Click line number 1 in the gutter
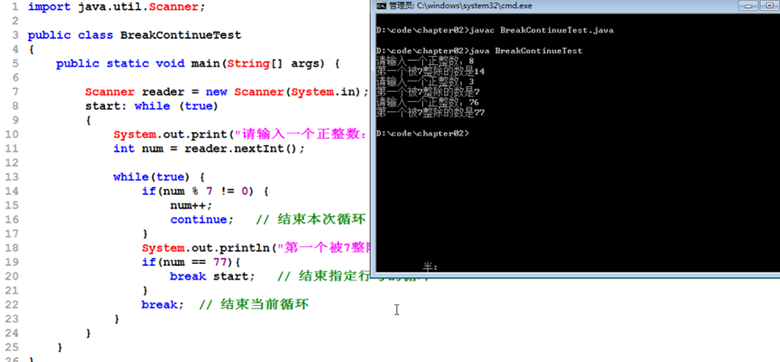Screen dimensions: 780x362 pyautogui.click(x=15, y=7)
